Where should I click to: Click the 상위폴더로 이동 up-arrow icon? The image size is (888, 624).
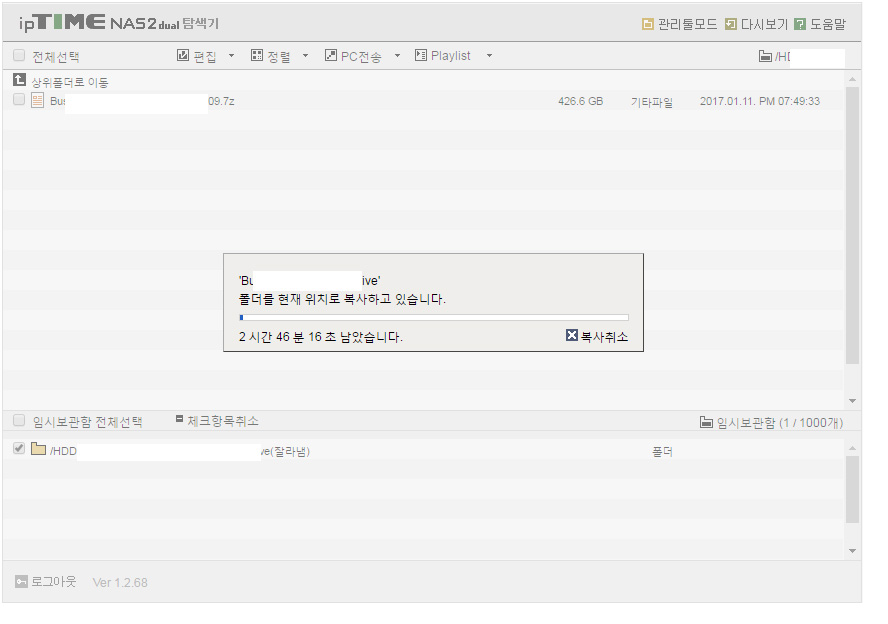(x=19, y=80)
